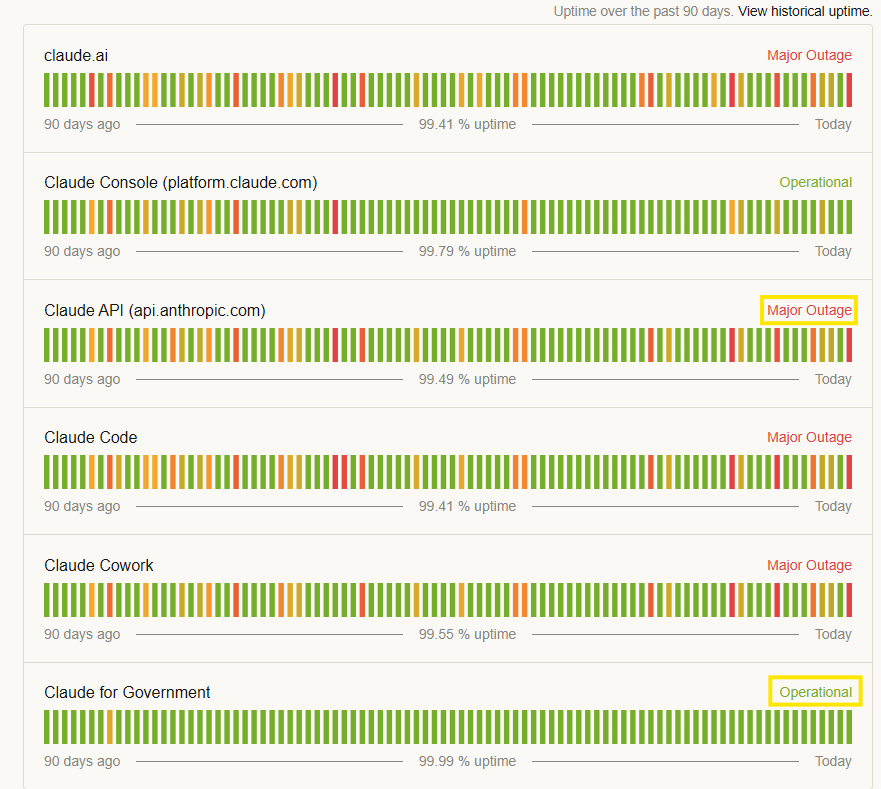Select the oldest day bar in Claude Cowork chart
The height and width of the screenshot is (789, 881).
[x=47, y=600]
